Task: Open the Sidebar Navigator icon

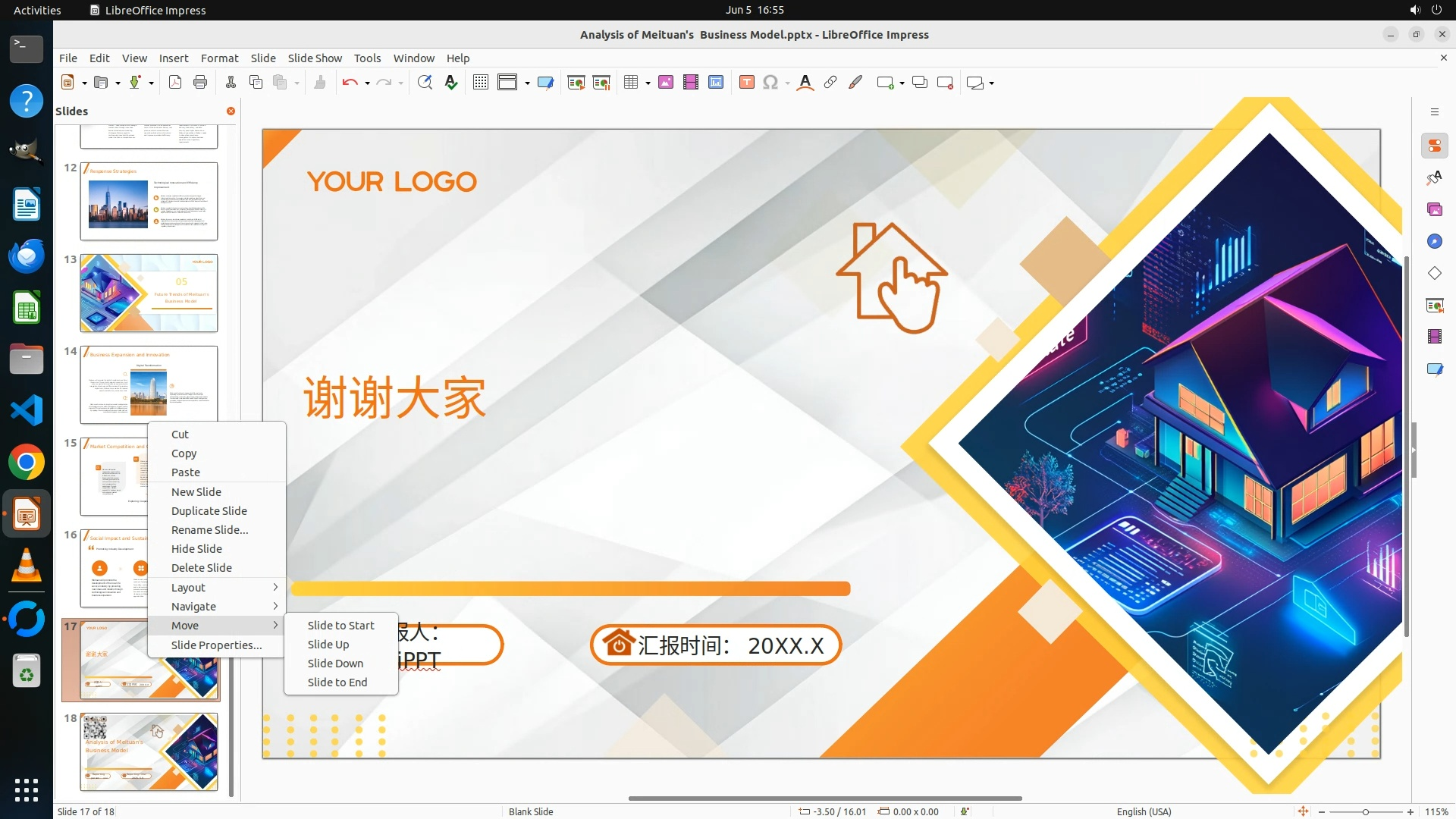Action: pyautogui.click(x=1434, y=241)
